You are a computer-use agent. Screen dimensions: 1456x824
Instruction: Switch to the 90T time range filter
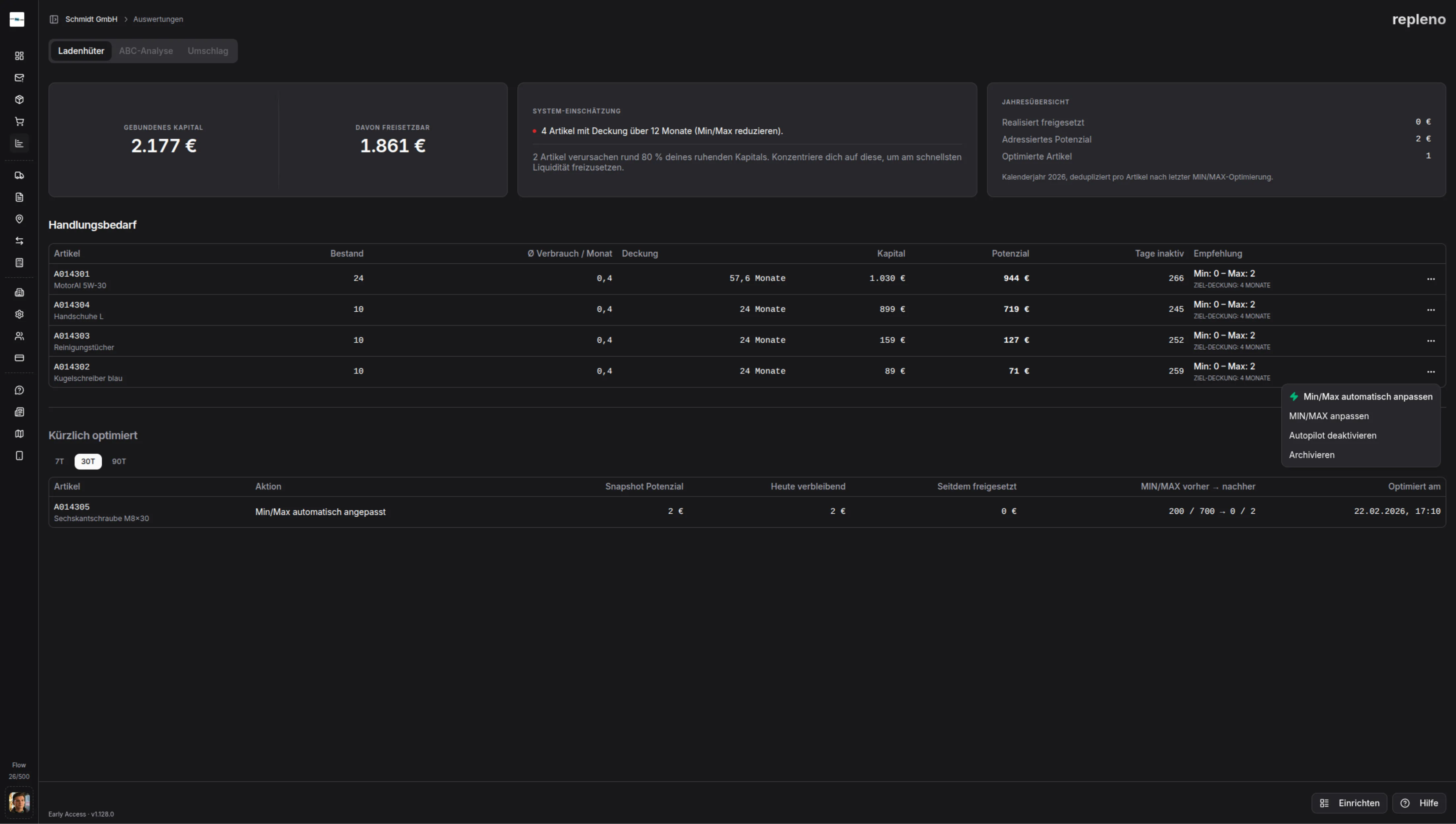(x=119, y=461)
